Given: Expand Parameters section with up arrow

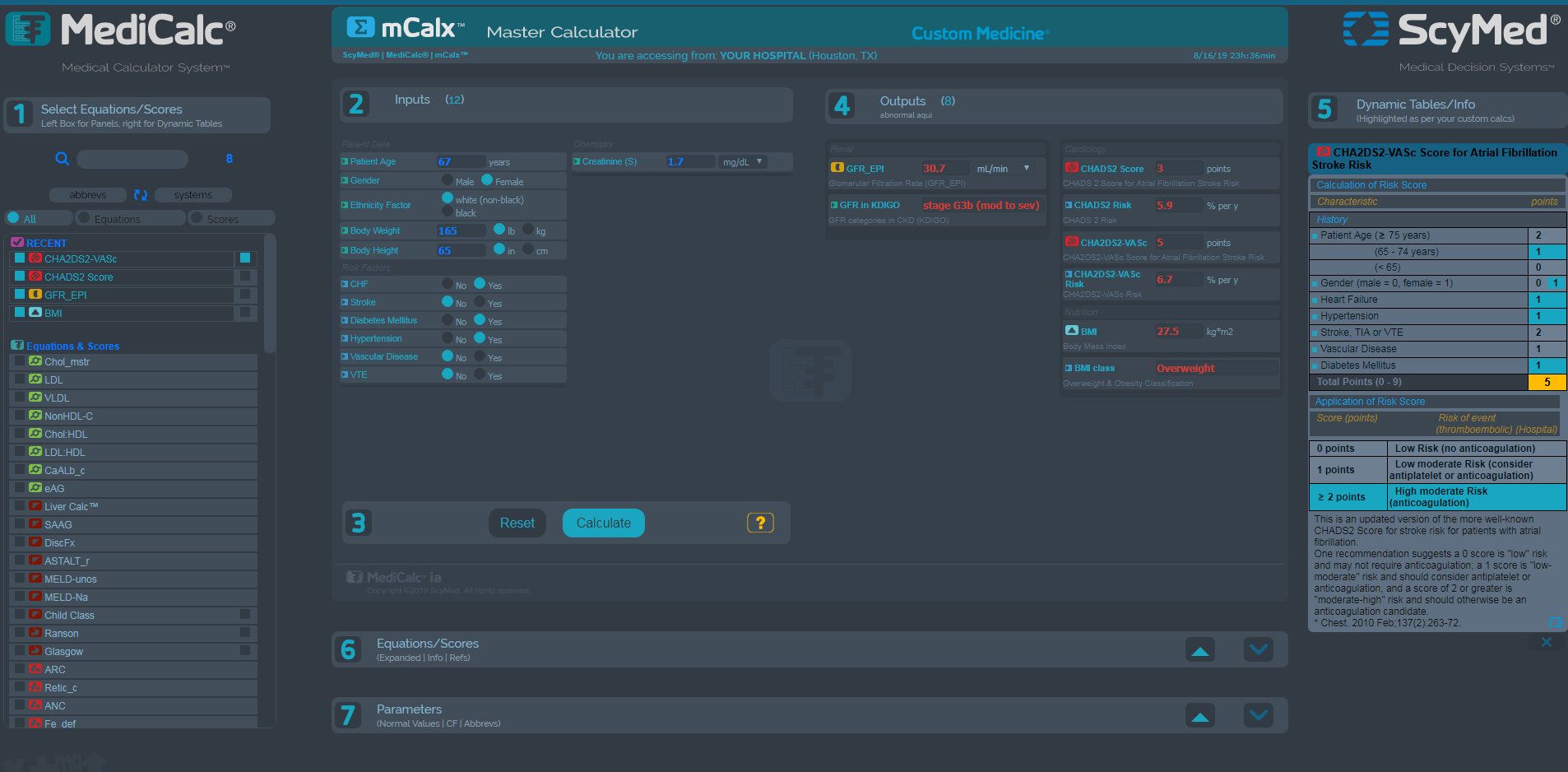Looking at the screenshot, I should click(1200, 716).
